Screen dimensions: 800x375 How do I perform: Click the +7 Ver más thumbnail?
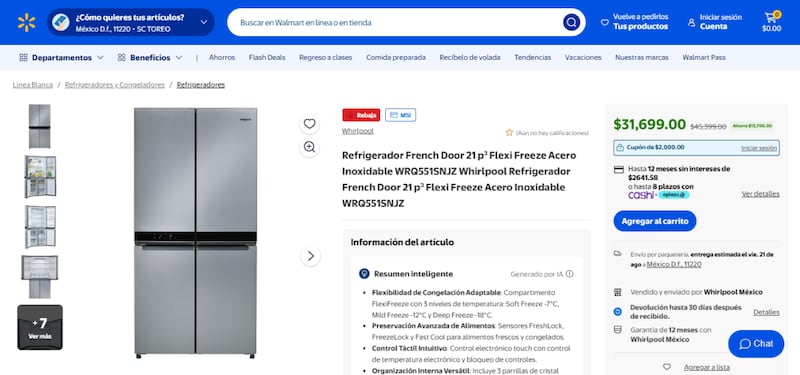click(40, 328)
